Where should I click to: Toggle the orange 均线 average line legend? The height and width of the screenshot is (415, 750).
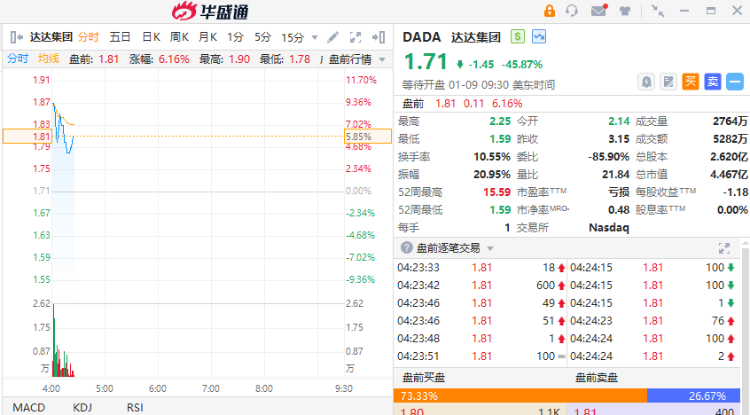pyautogui.click(x=49, y=59)
